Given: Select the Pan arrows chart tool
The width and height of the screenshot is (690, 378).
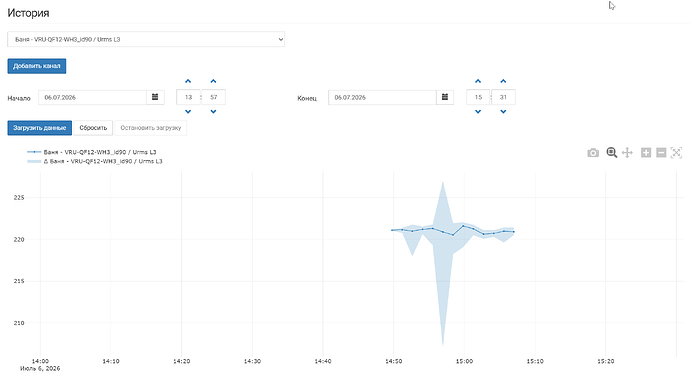Looking at the screenshot, I should point(627,153).
